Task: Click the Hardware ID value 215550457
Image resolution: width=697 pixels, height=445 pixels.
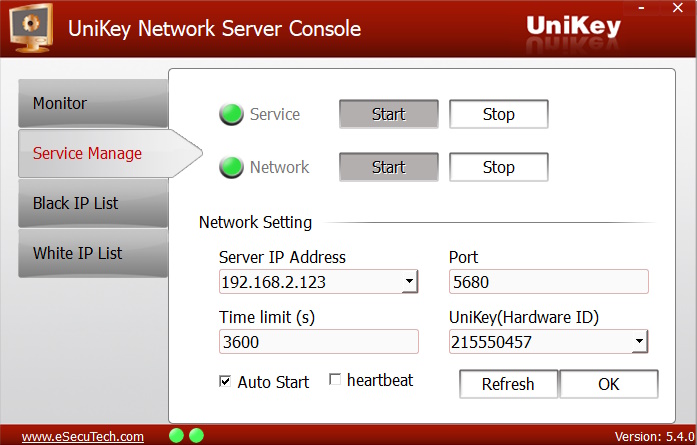Action: (491, 342)
